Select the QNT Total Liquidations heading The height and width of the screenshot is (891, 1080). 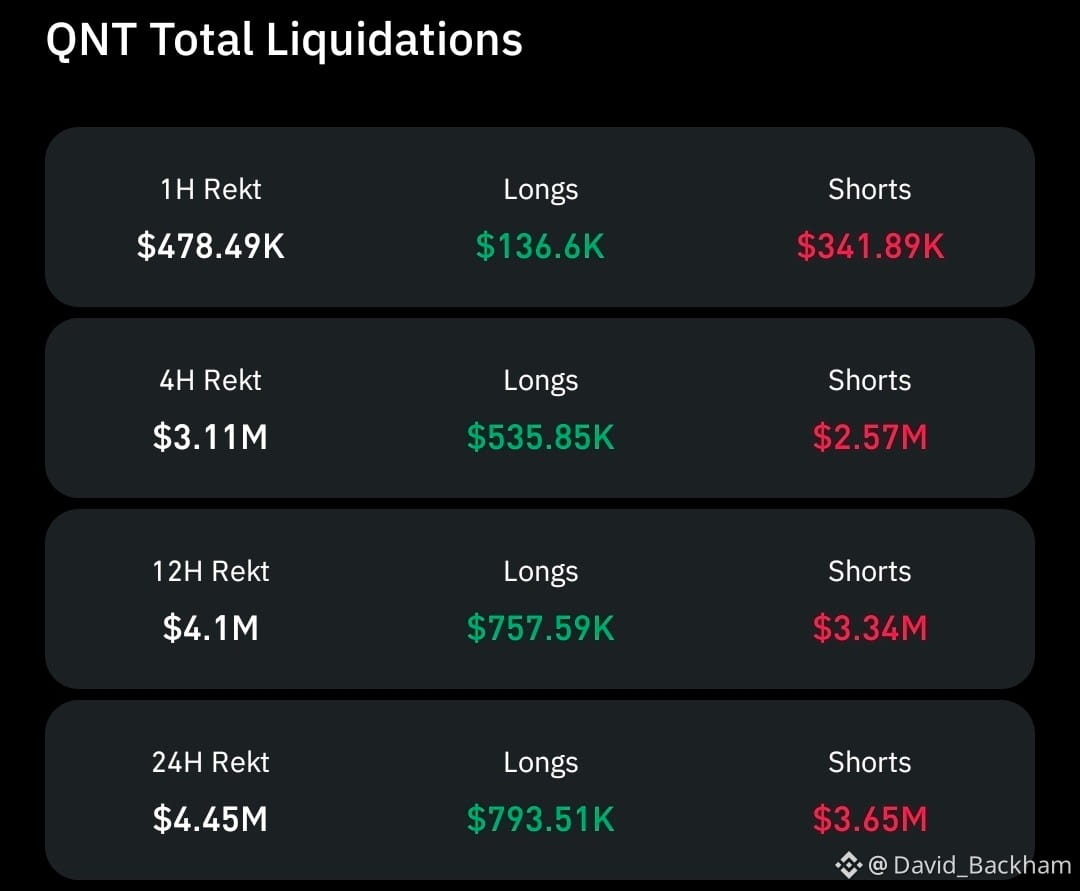click(284, 39)
